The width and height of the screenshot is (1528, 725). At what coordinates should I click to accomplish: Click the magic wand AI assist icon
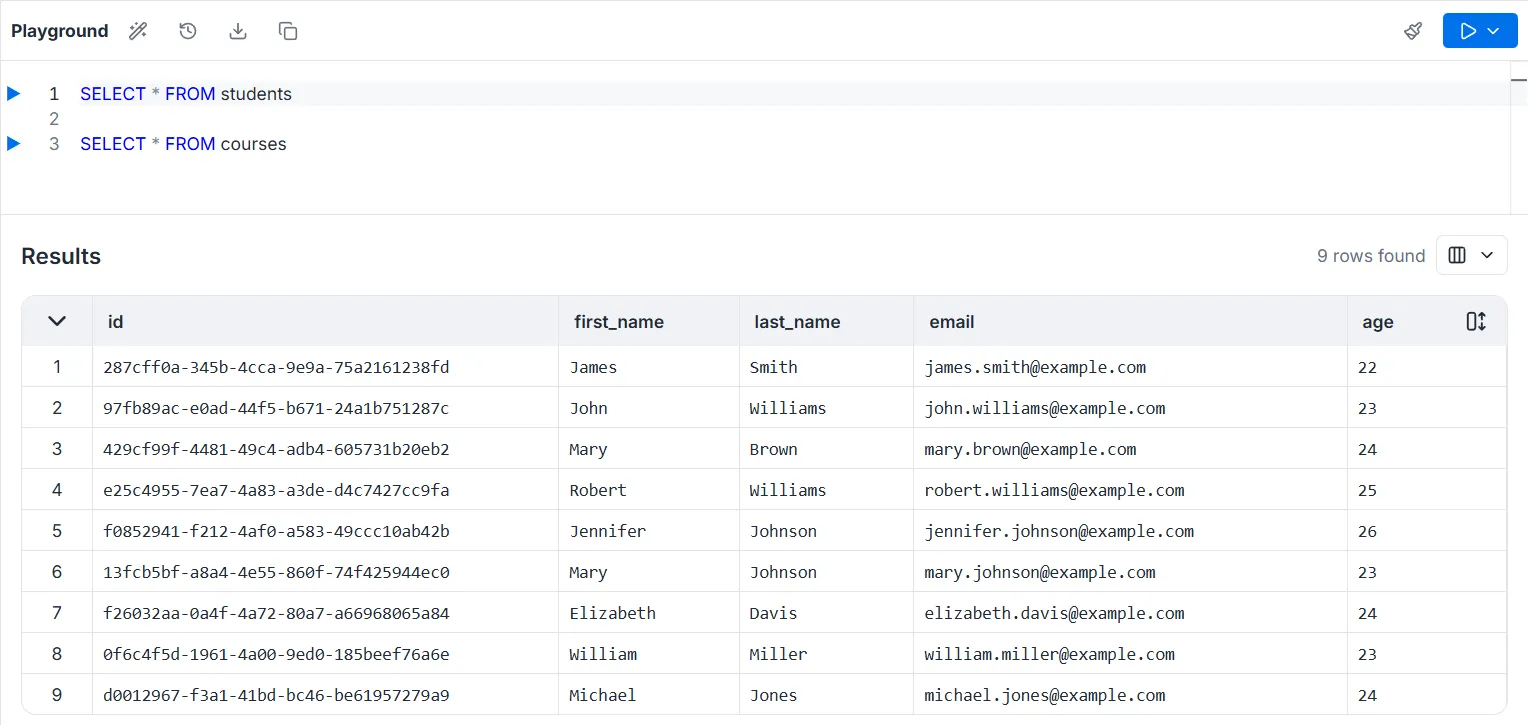point(138,31)
